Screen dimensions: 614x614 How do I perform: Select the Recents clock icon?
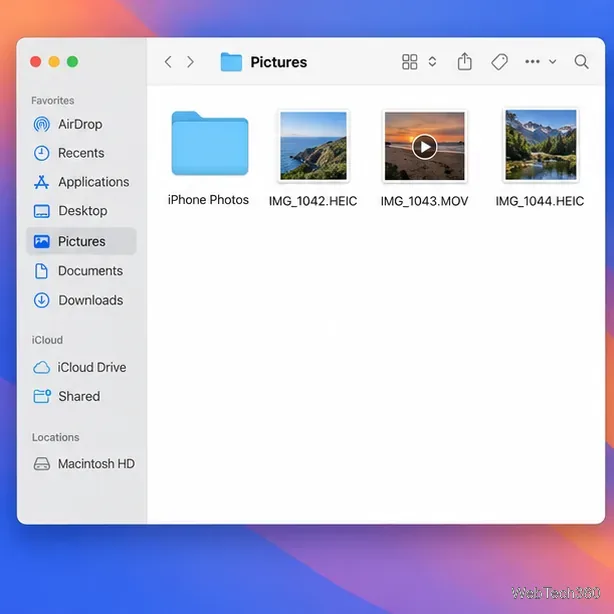tap(42, 153)
